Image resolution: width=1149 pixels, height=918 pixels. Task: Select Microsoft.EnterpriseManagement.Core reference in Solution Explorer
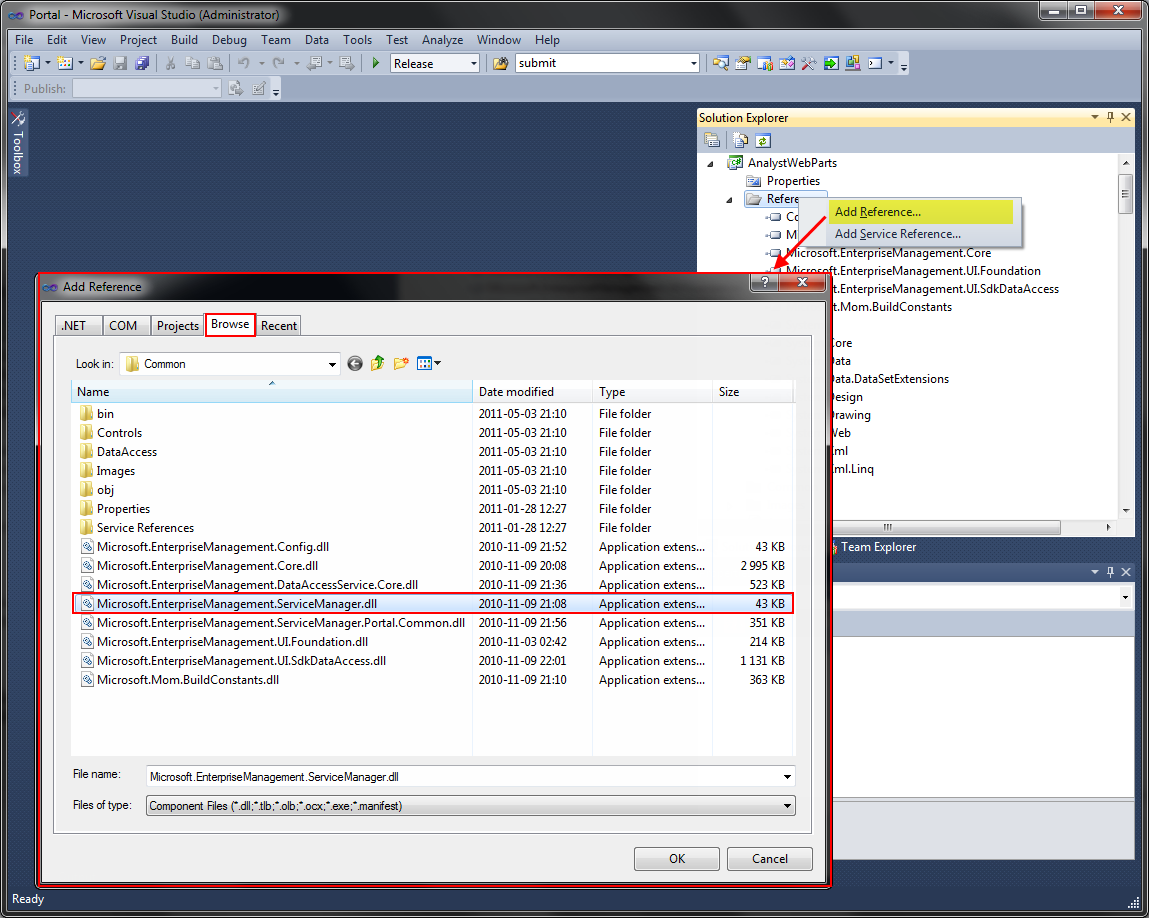(888, 253)
